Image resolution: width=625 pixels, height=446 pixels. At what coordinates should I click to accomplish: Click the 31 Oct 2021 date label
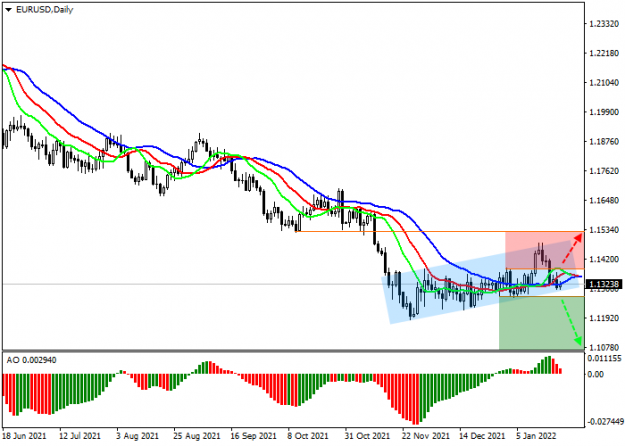pos(367,436)
